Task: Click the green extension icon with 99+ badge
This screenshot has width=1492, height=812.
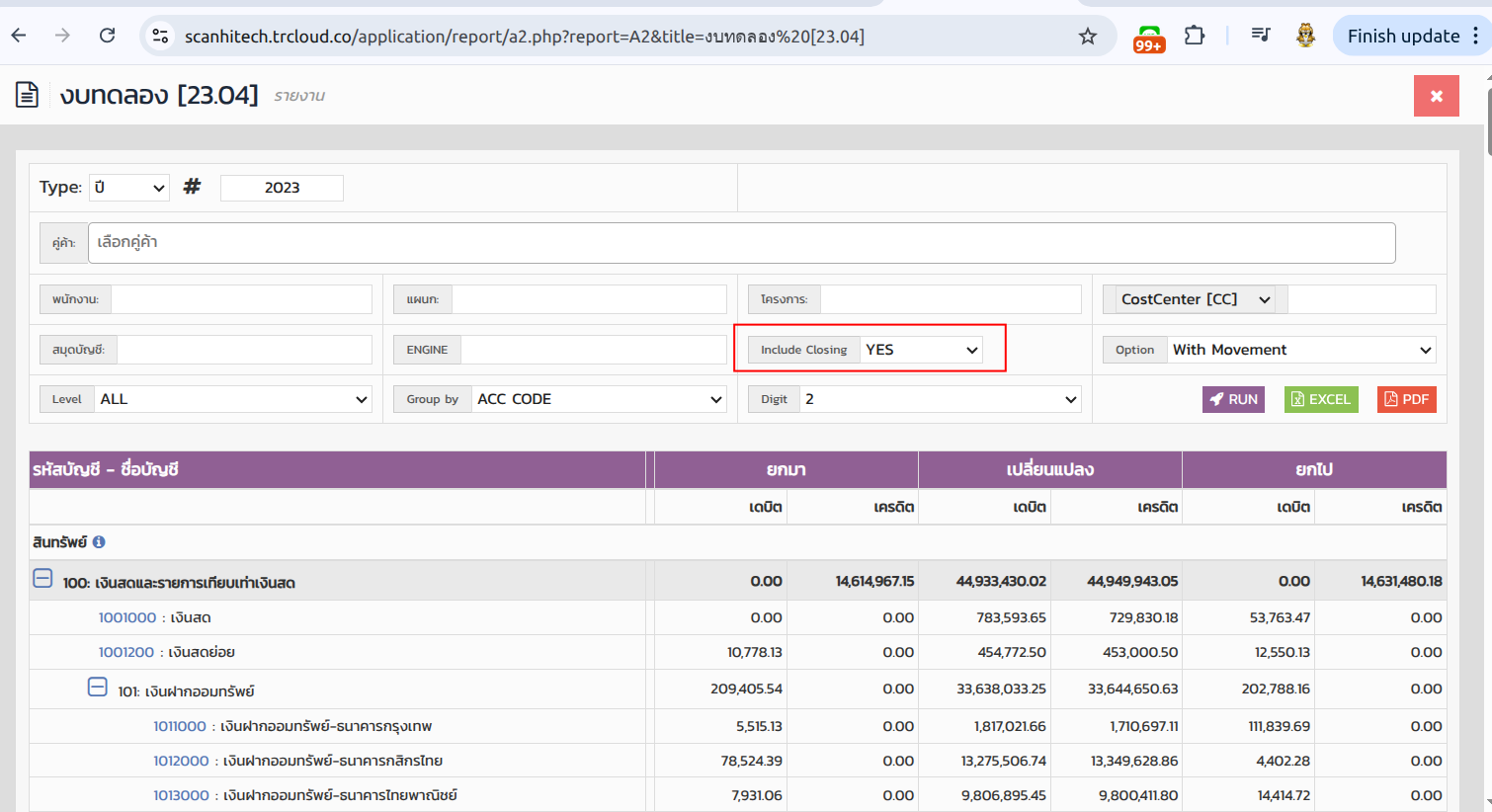Action: 1148,38
